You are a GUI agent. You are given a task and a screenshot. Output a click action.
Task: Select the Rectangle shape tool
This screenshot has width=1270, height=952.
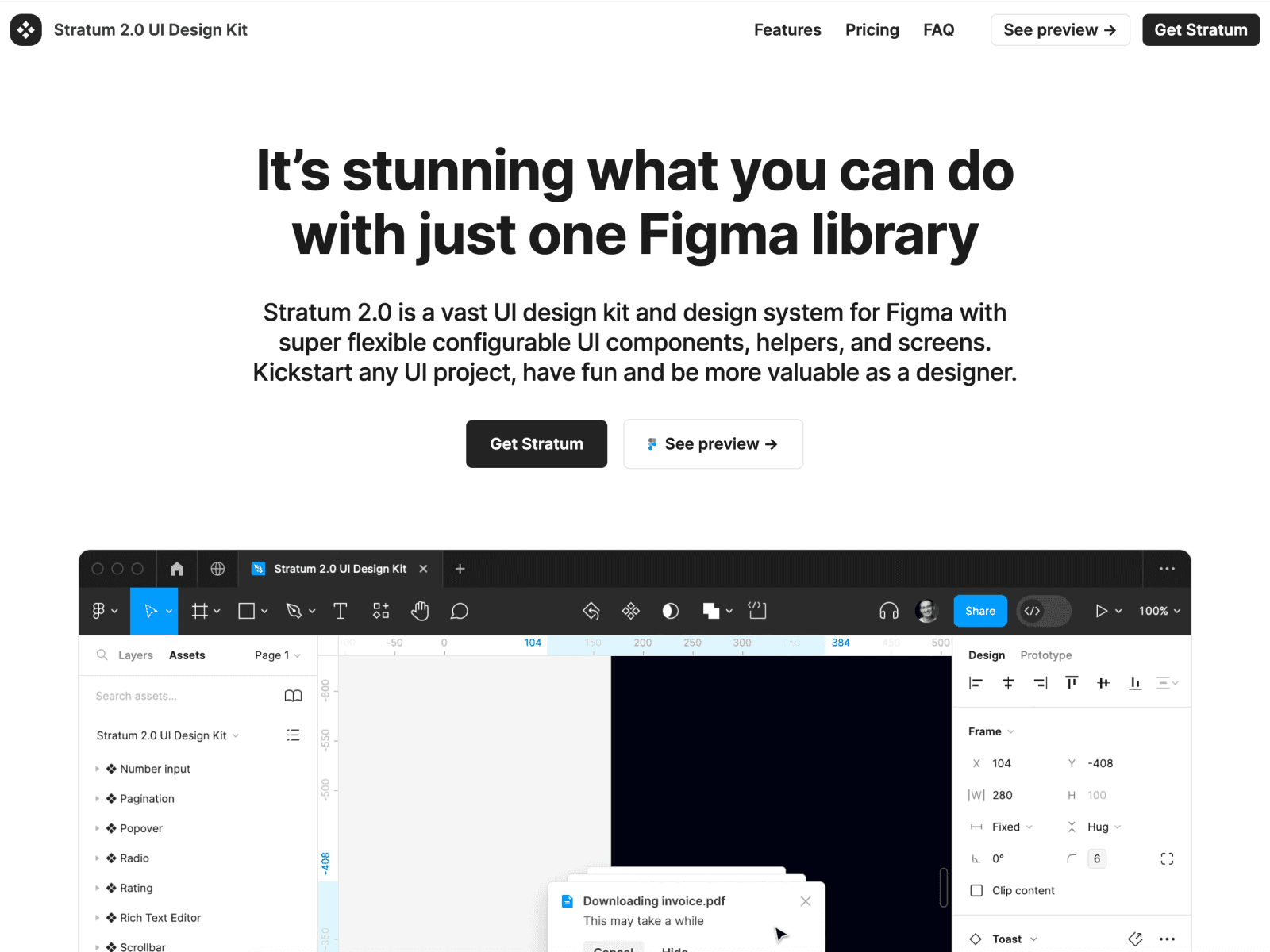click(247, 611)
